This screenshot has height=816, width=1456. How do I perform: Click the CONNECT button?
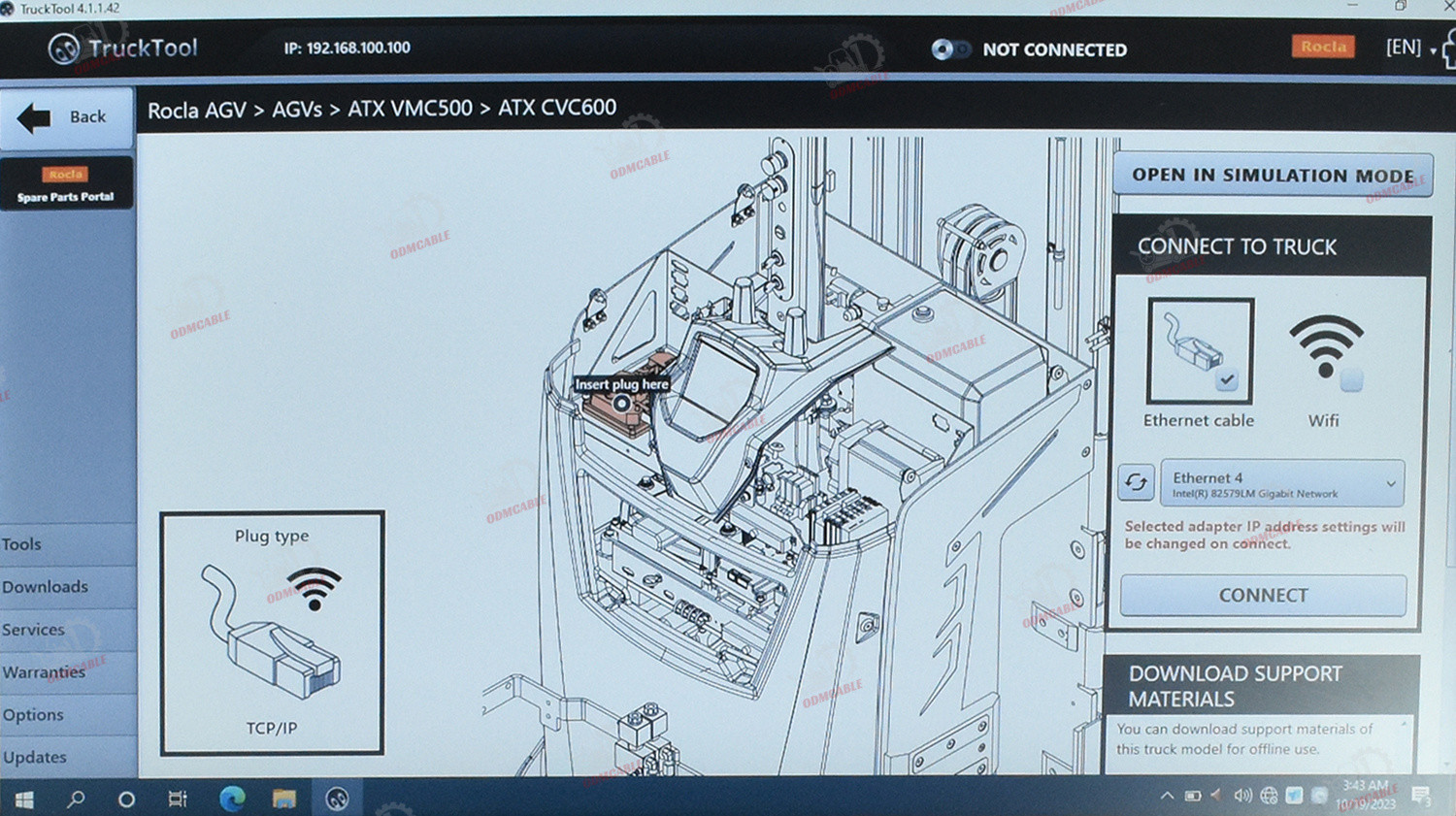pos(1263,596)
